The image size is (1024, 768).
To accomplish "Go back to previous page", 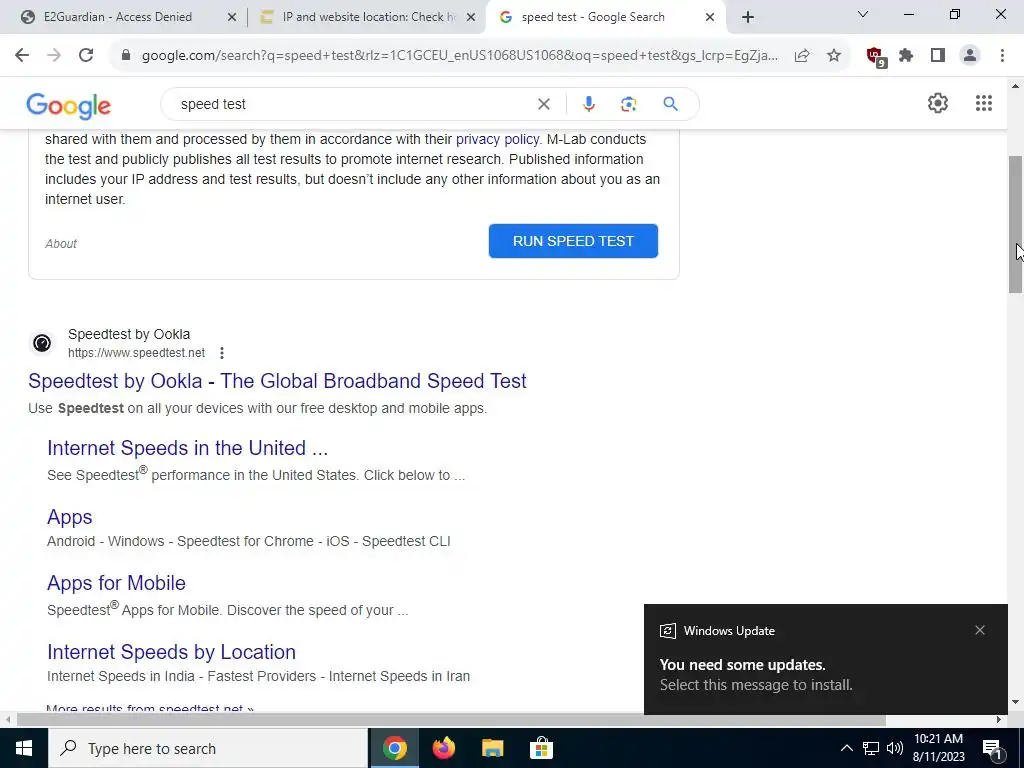I will (x=22, y=56).
